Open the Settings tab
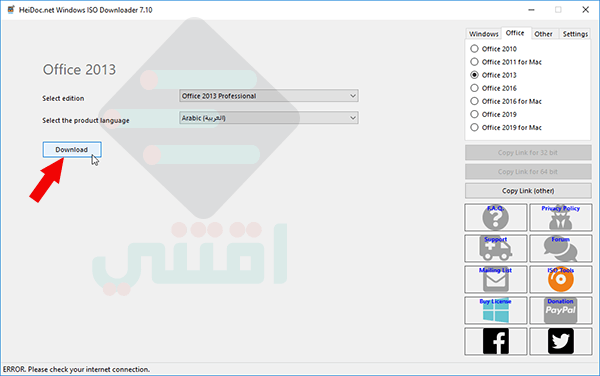Image resolution: width=600 pixels, height=376 pixels. tap(575, 34)
